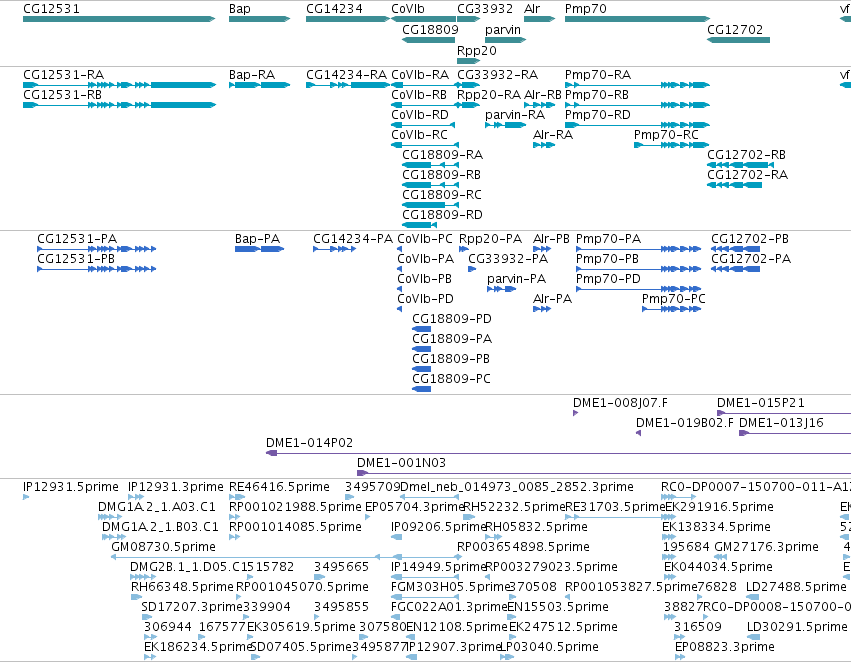Viewport: 851px width, 662px height.
Task: Select EST RE46416.5prime
Action: click(237, 497)
